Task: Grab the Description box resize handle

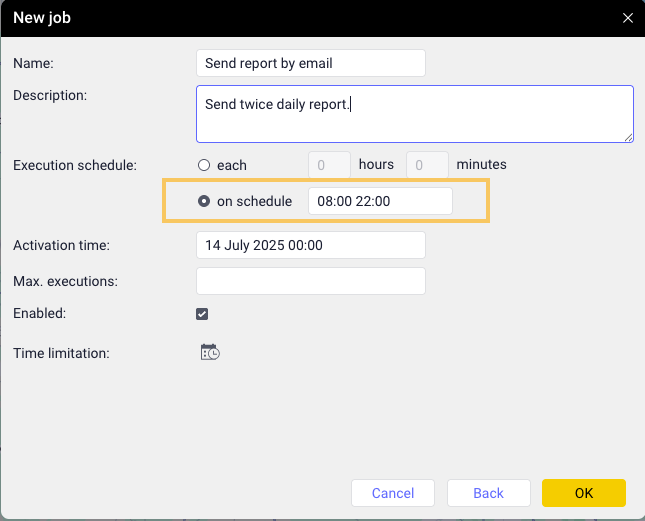Action: (x=628, y=137)
